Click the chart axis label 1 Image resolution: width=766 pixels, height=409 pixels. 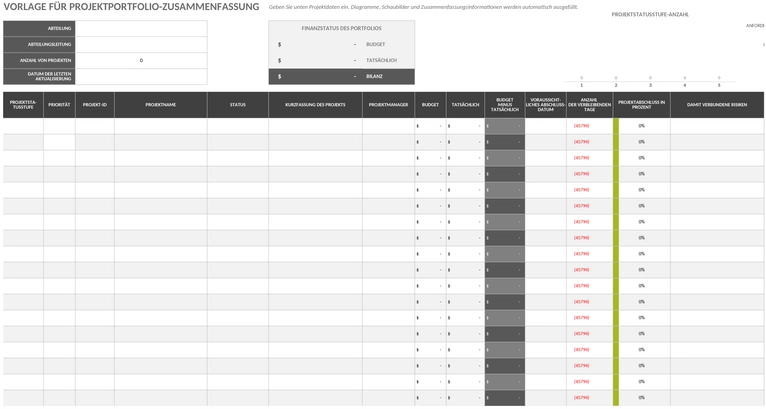[581, 86]
